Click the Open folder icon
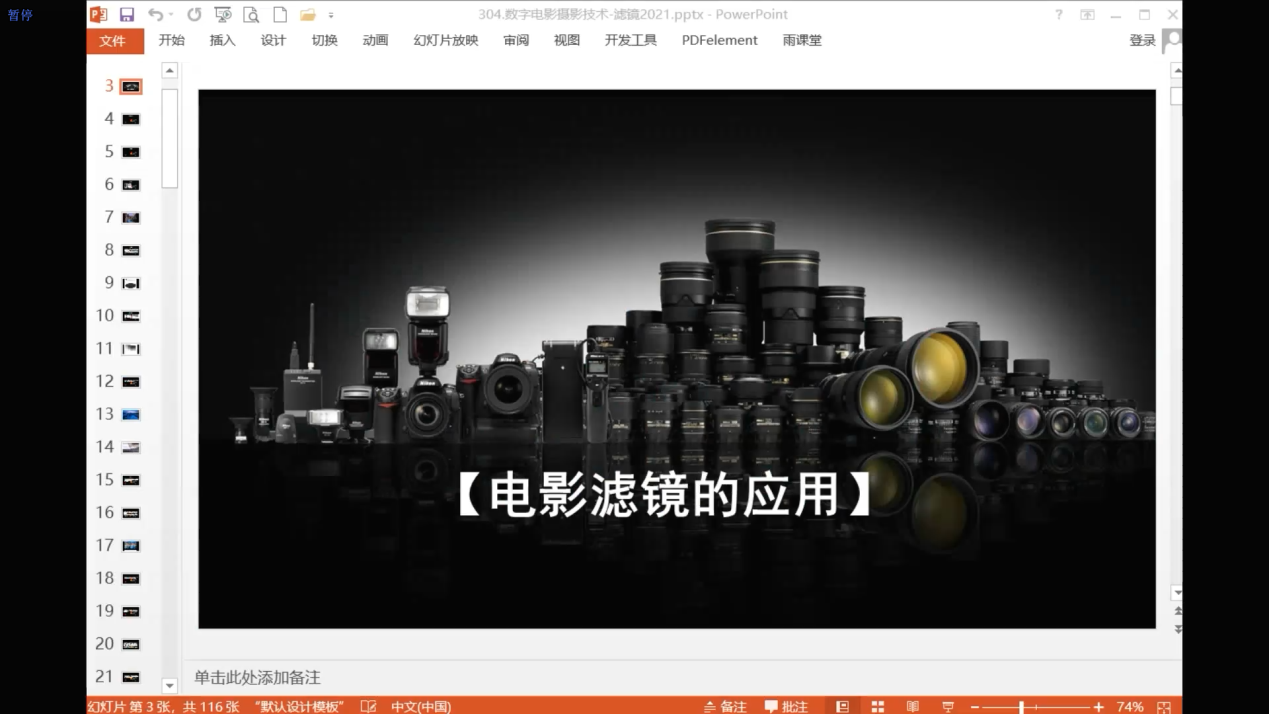This screenshot has width=1269, height=714. 308,15
